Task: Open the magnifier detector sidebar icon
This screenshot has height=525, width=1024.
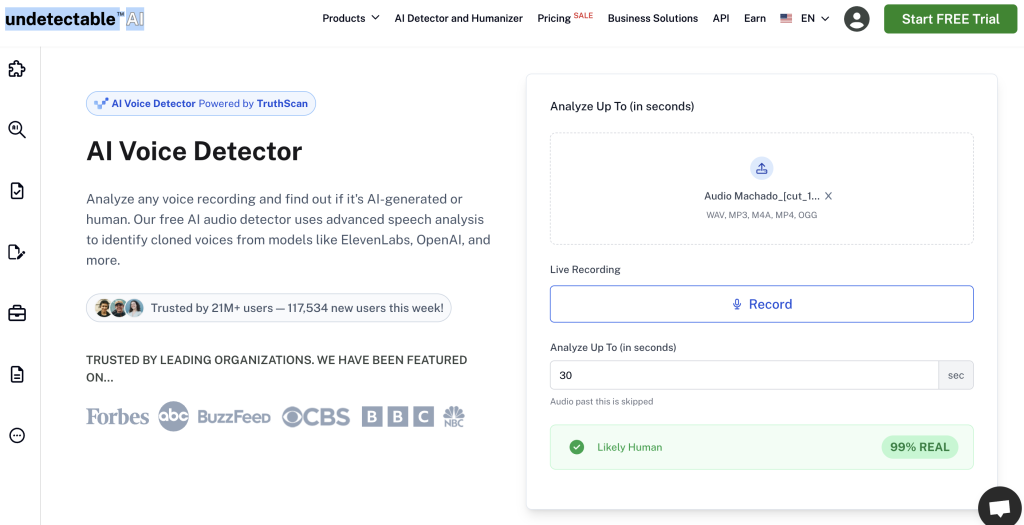Action: [x=17, y=130]
